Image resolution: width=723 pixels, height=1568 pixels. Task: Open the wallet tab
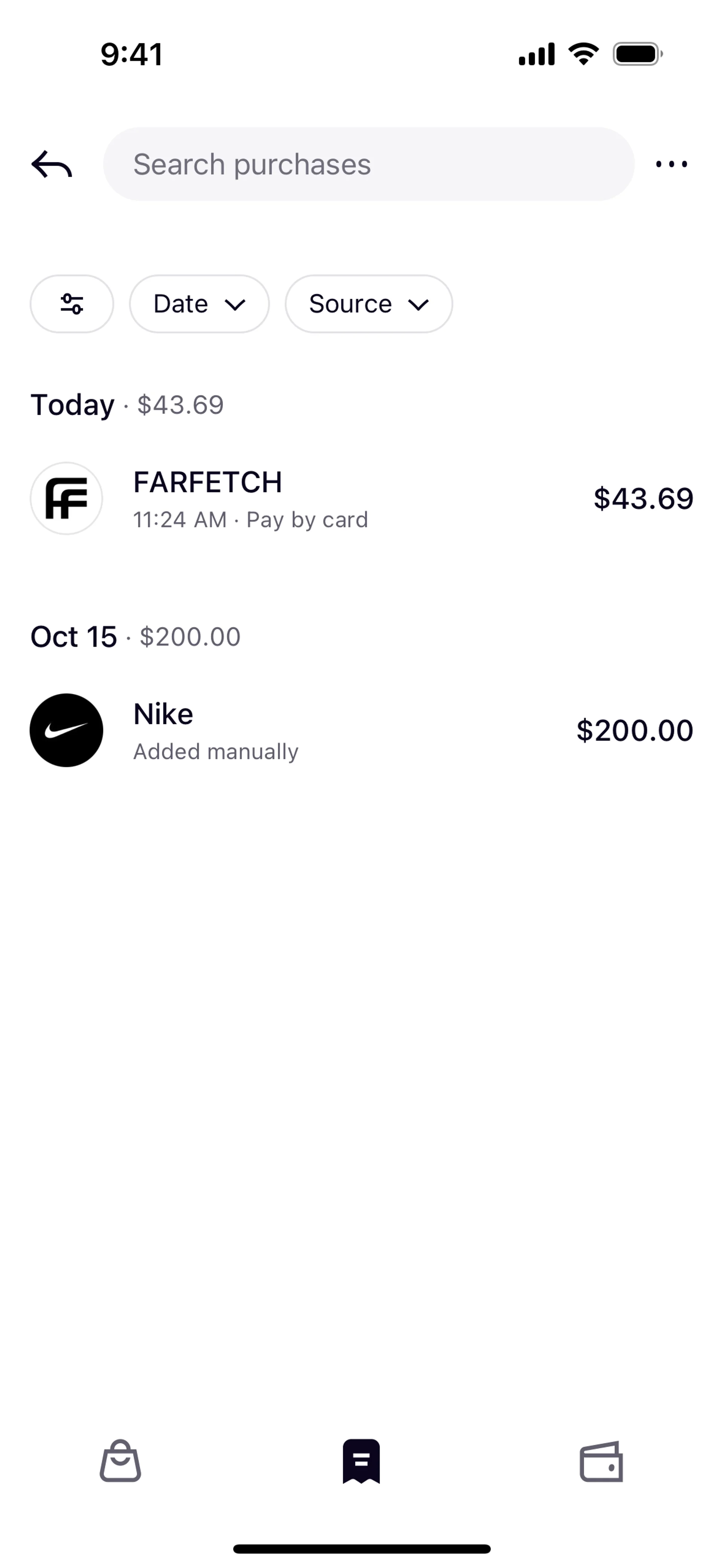click(x=601, y=1461)
